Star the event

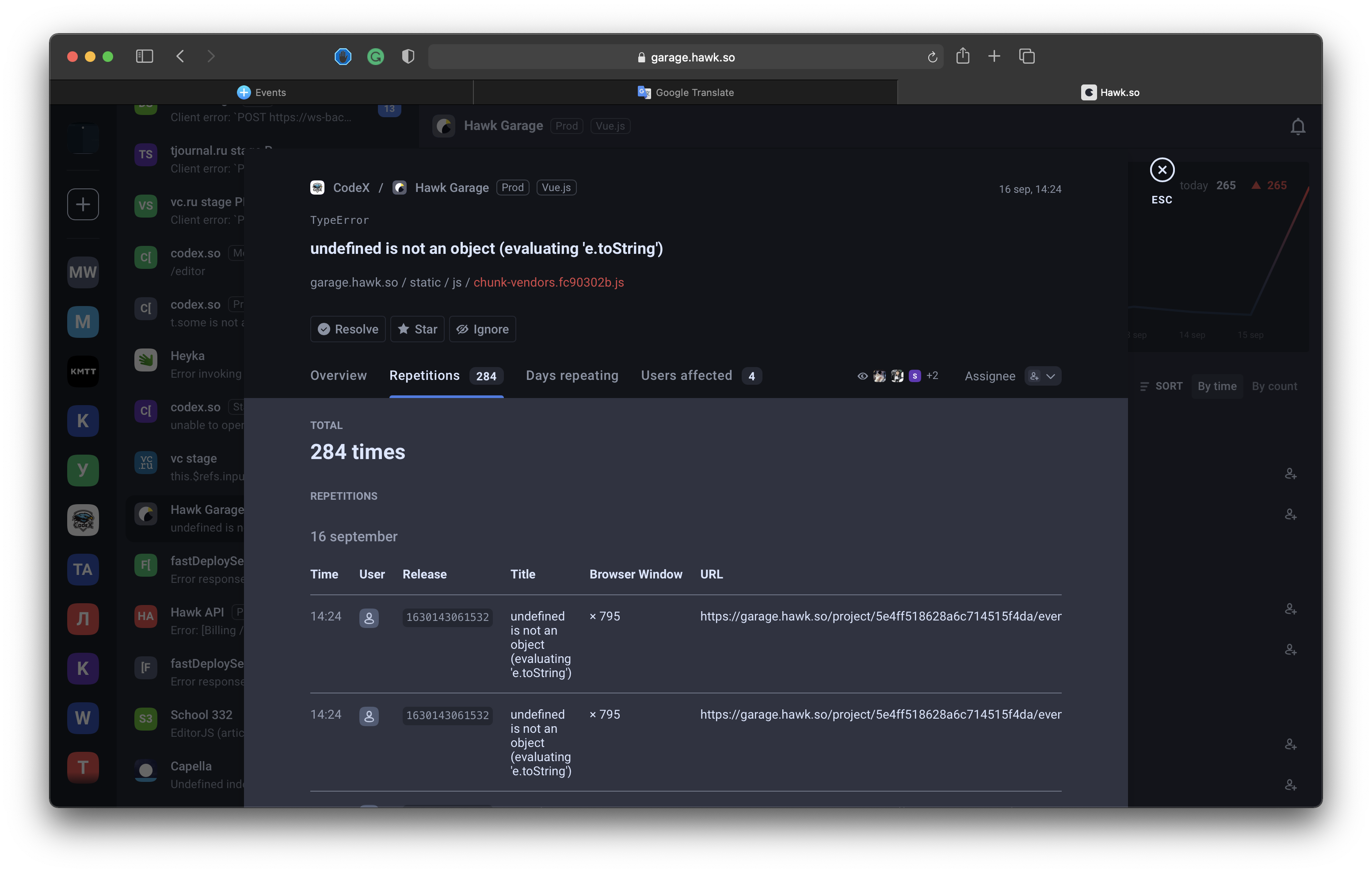tap(417, 329)
